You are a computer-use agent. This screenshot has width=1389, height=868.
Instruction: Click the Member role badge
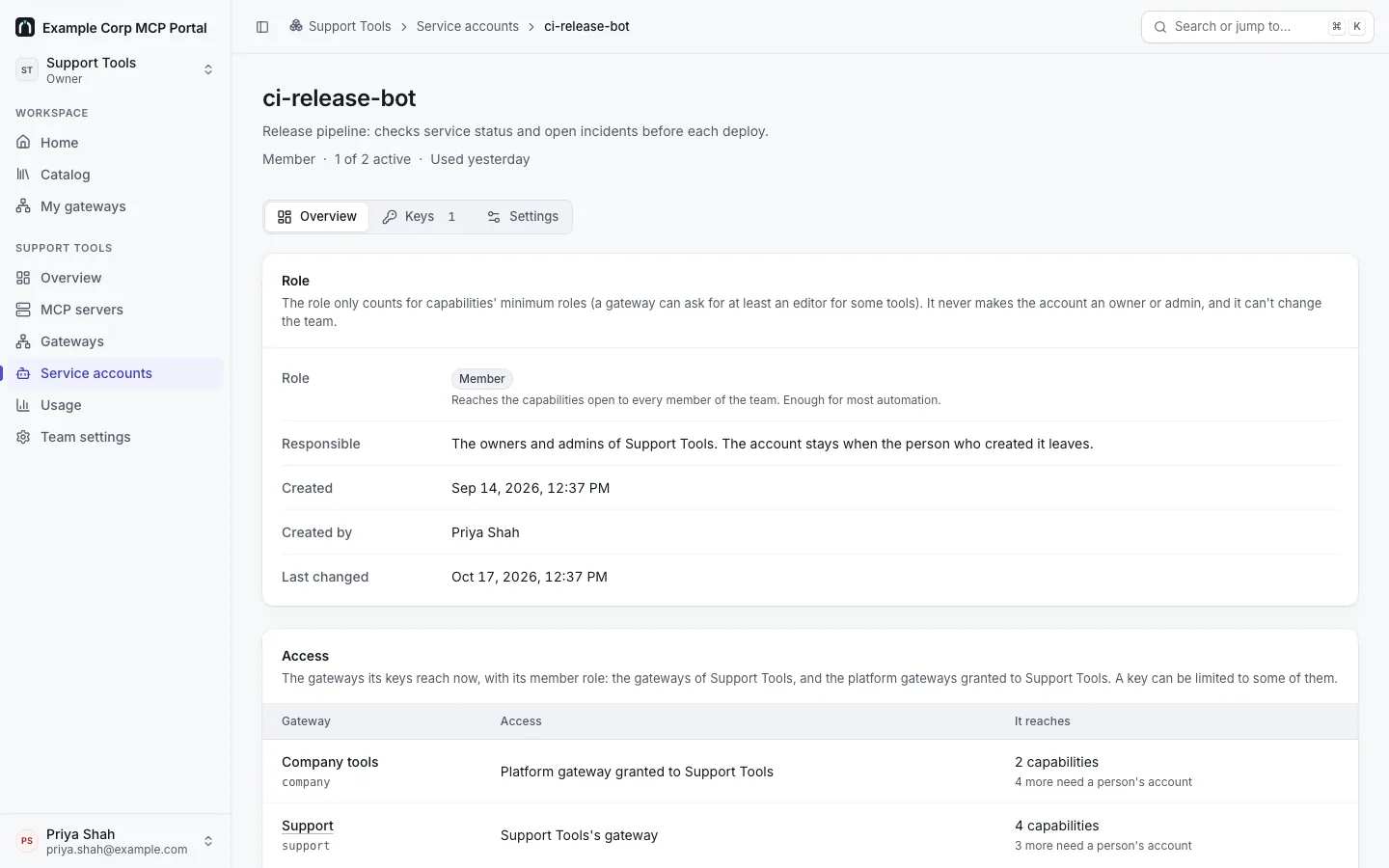[481, 379]
